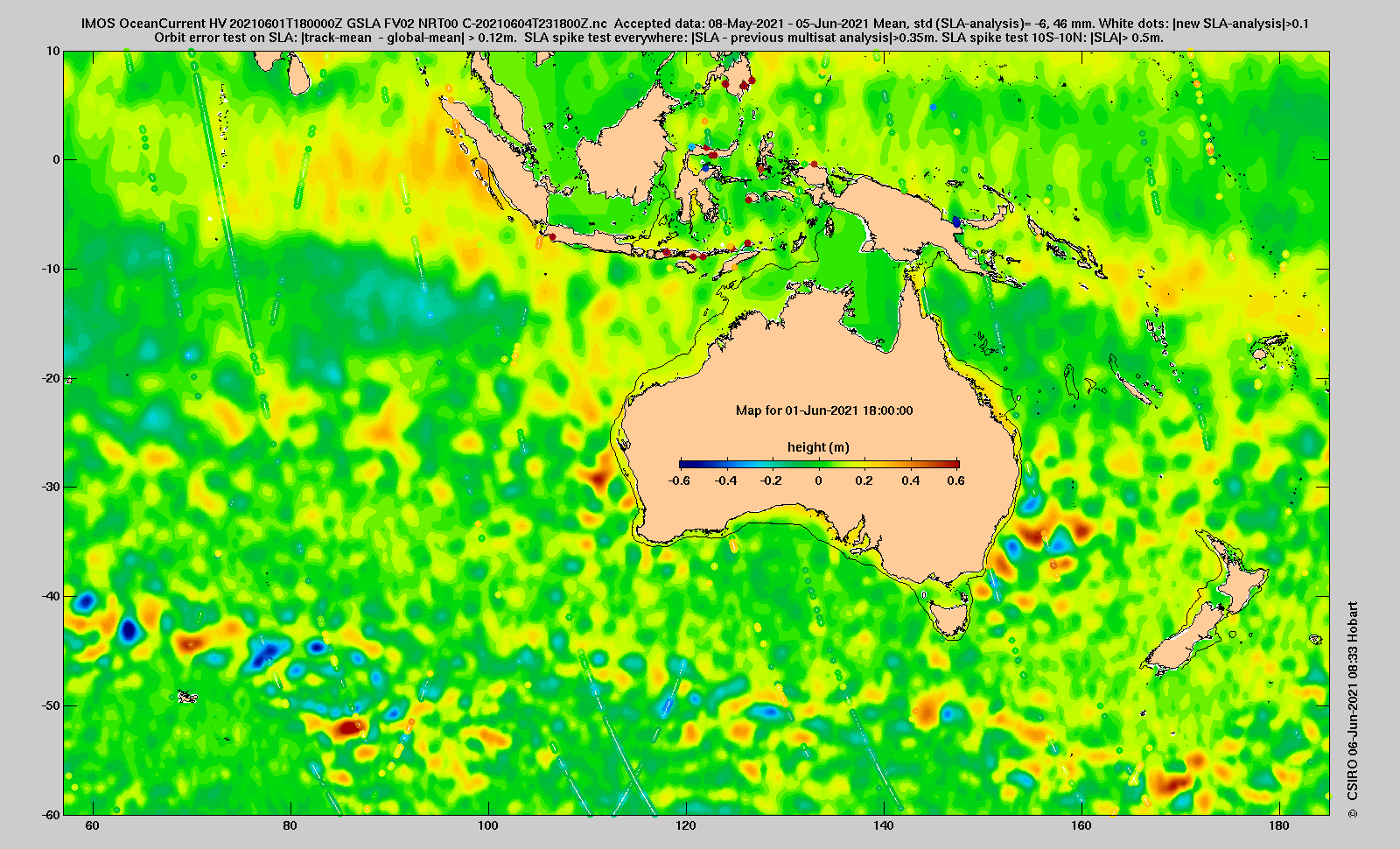The height and width of the screenshot is (849, 1400).
Task: Click the -0.6 tick label under the color bar
Action: click(678, 481)
